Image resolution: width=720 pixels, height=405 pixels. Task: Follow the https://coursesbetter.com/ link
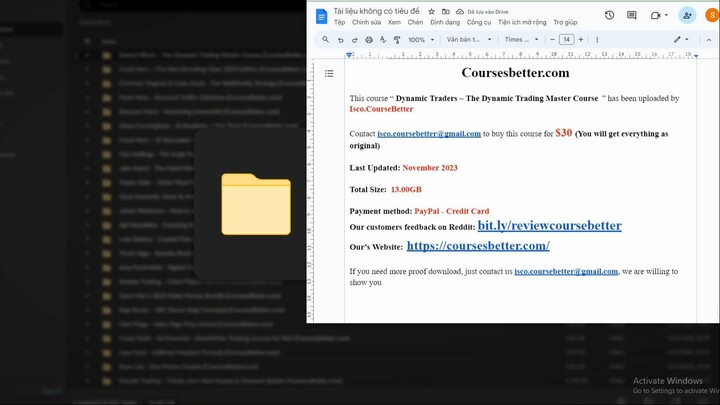(478, 246)
